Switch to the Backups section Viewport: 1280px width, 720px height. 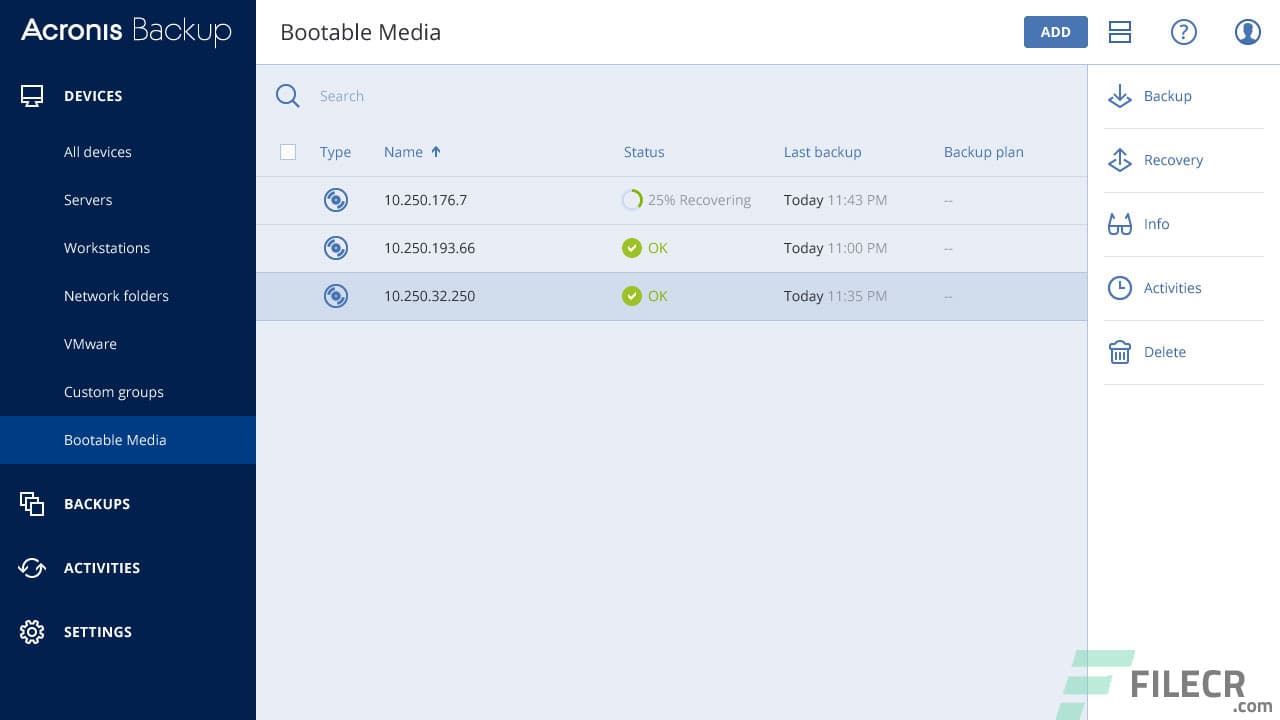pyautogui.click(x=96, y=504)
